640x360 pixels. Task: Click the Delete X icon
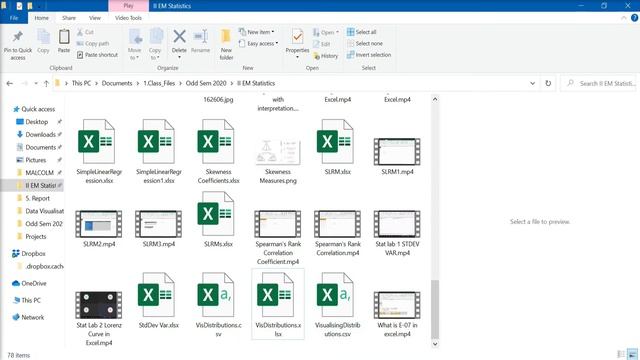point(179,36)
